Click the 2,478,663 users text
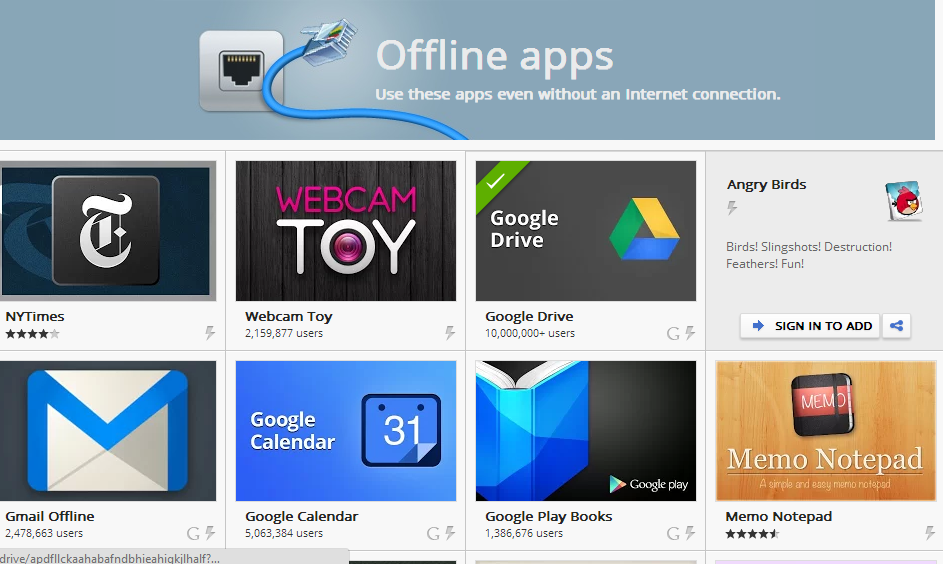The image size is (943, 564). 44,533
